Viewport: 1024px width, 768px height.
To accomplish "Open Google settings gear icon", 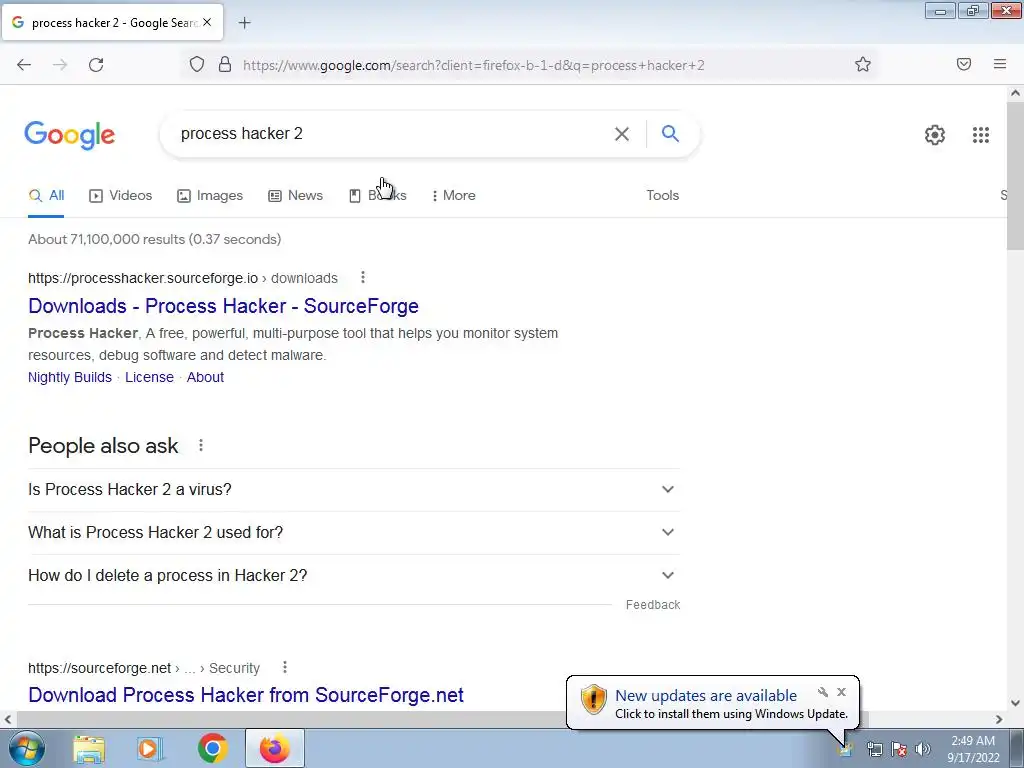I will point(935,135).
